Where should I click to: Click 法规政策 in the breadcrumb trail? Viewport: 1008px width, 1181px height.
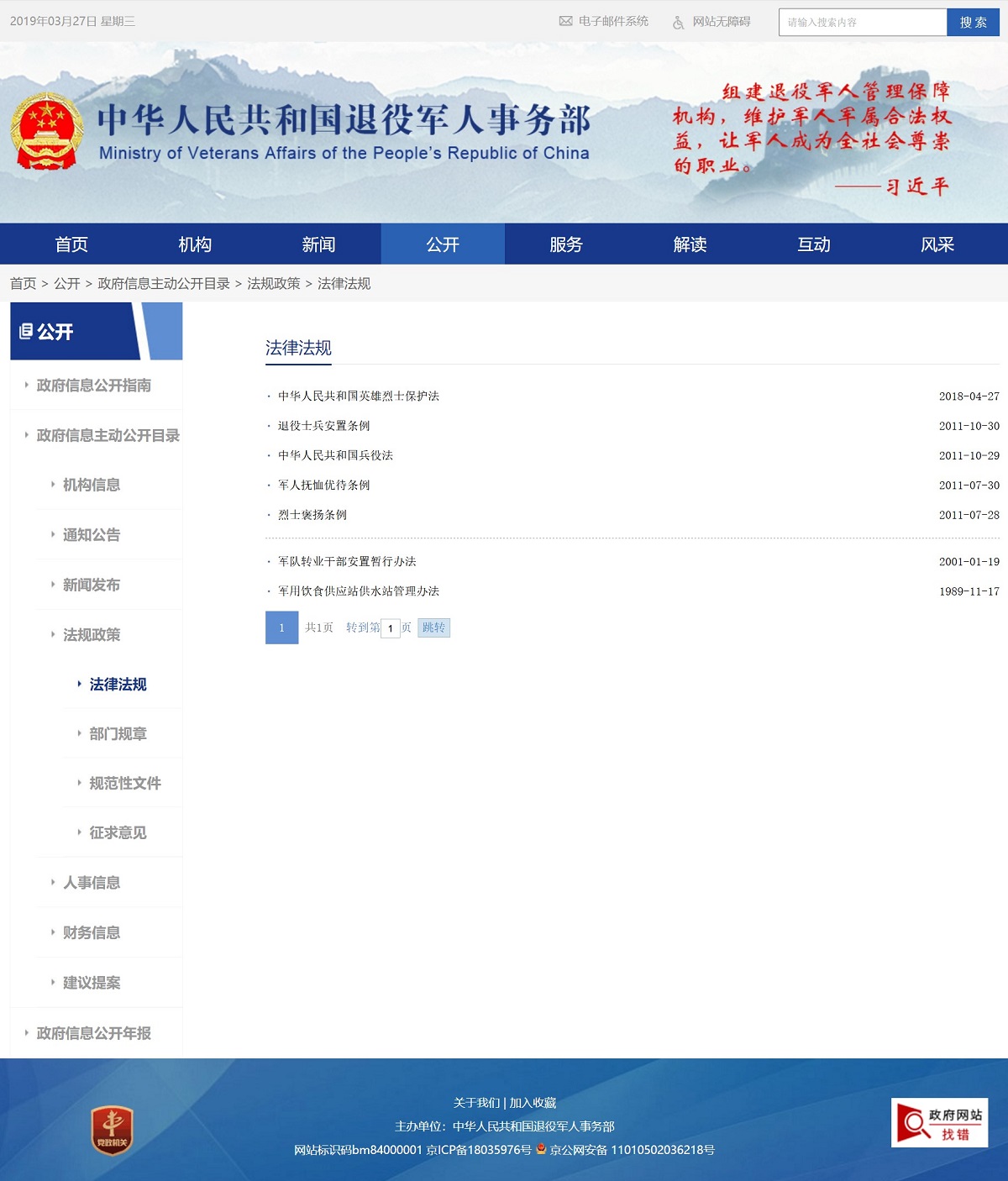[273, 284]
